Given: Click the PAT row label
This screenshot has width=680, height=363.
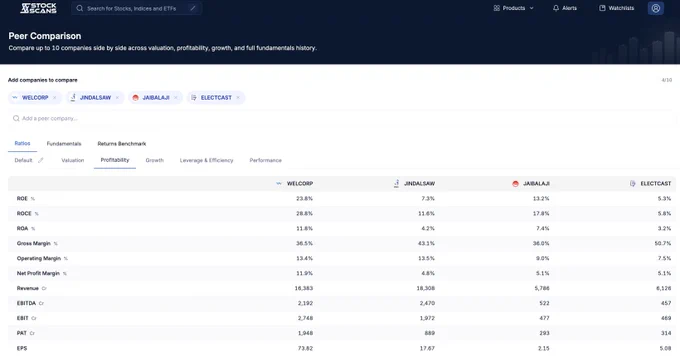Looking at the screenshot, I should tap(22, 333).
